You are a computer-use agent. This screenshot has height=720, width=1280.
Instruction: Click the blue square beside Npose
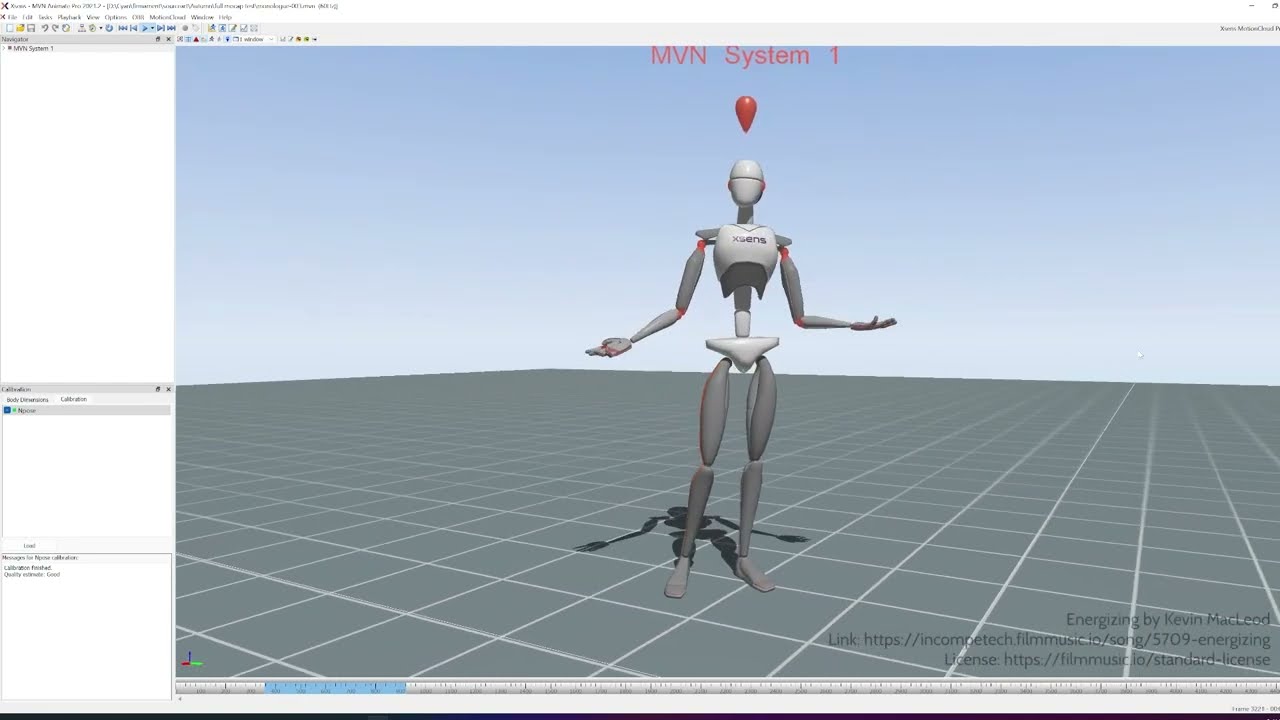click(x=7, y=410)
